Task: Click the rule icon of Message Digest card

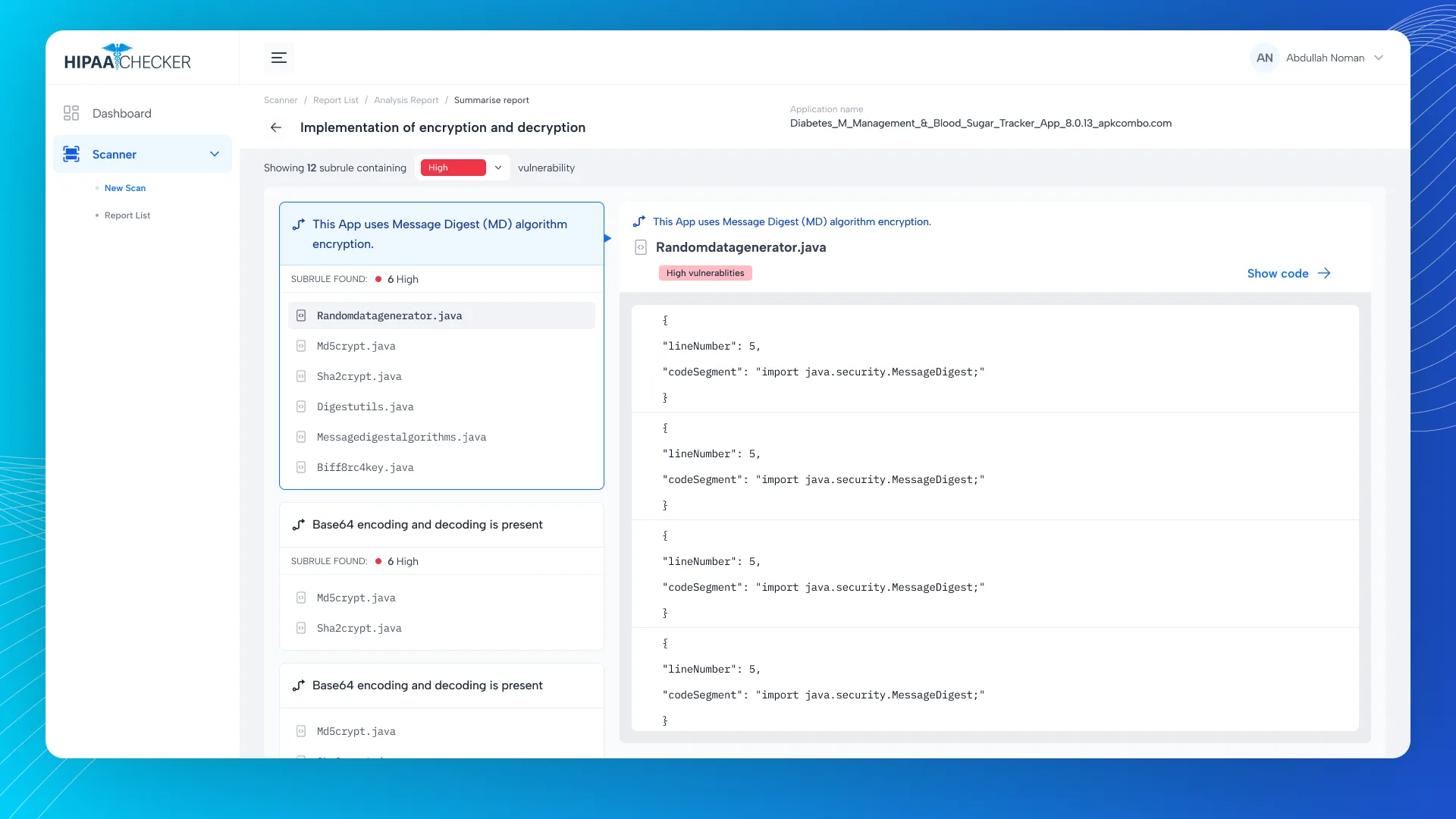Action: tap(299, 224)
